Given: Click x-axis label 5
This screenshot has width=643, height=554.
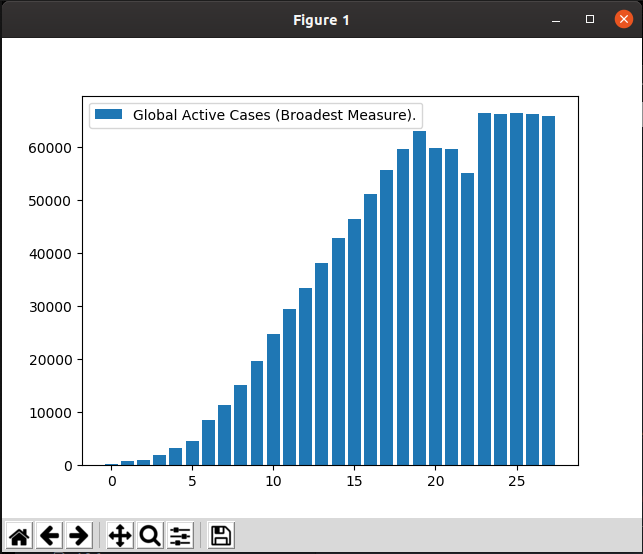Looking at the screenshot, I should (192, 481).
